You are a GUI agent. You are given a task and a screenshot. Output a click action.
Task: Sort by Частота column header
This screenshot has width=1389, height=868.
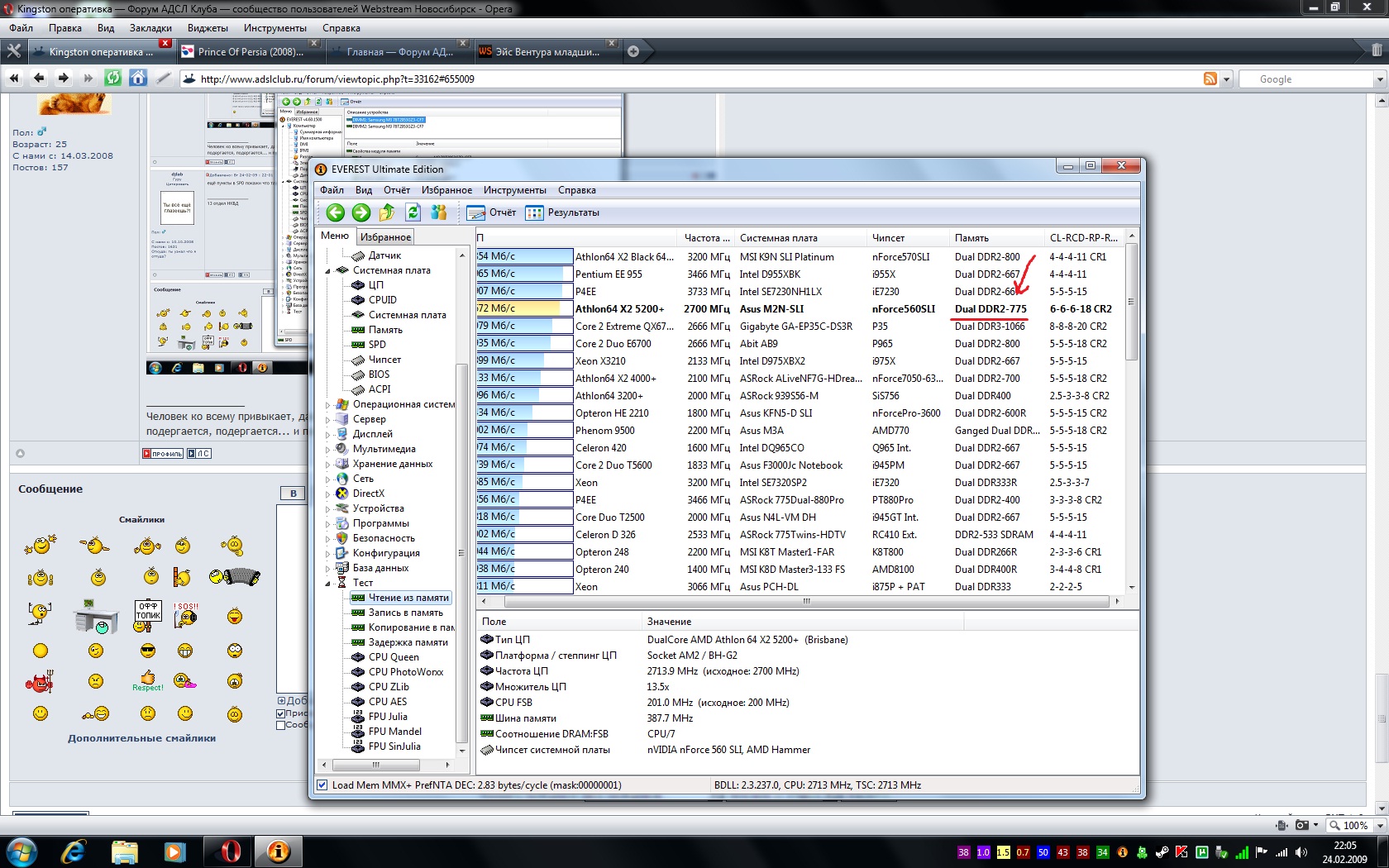tap(707, 238)
